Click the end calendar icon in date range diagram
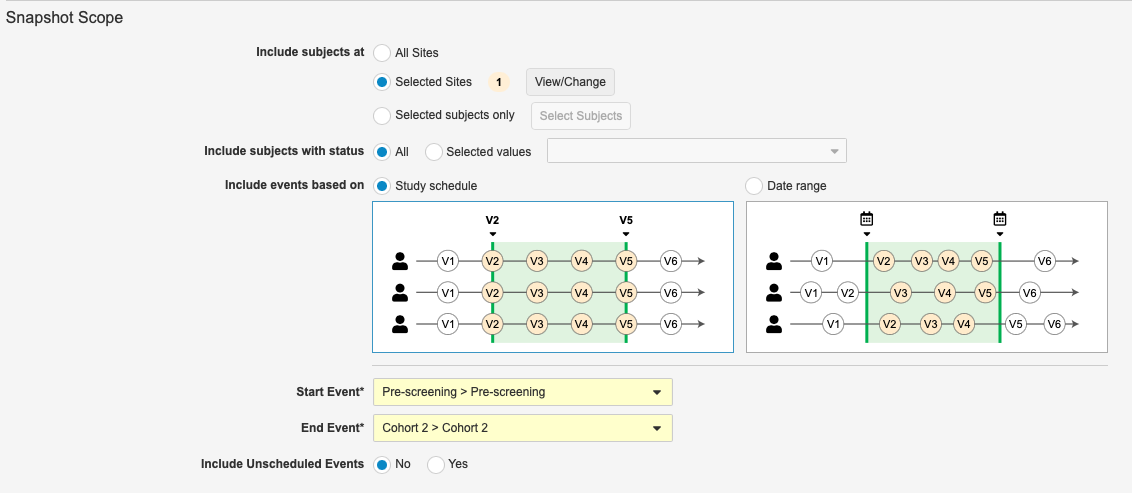Screen dimensions: 1132x493 point(999,219)
